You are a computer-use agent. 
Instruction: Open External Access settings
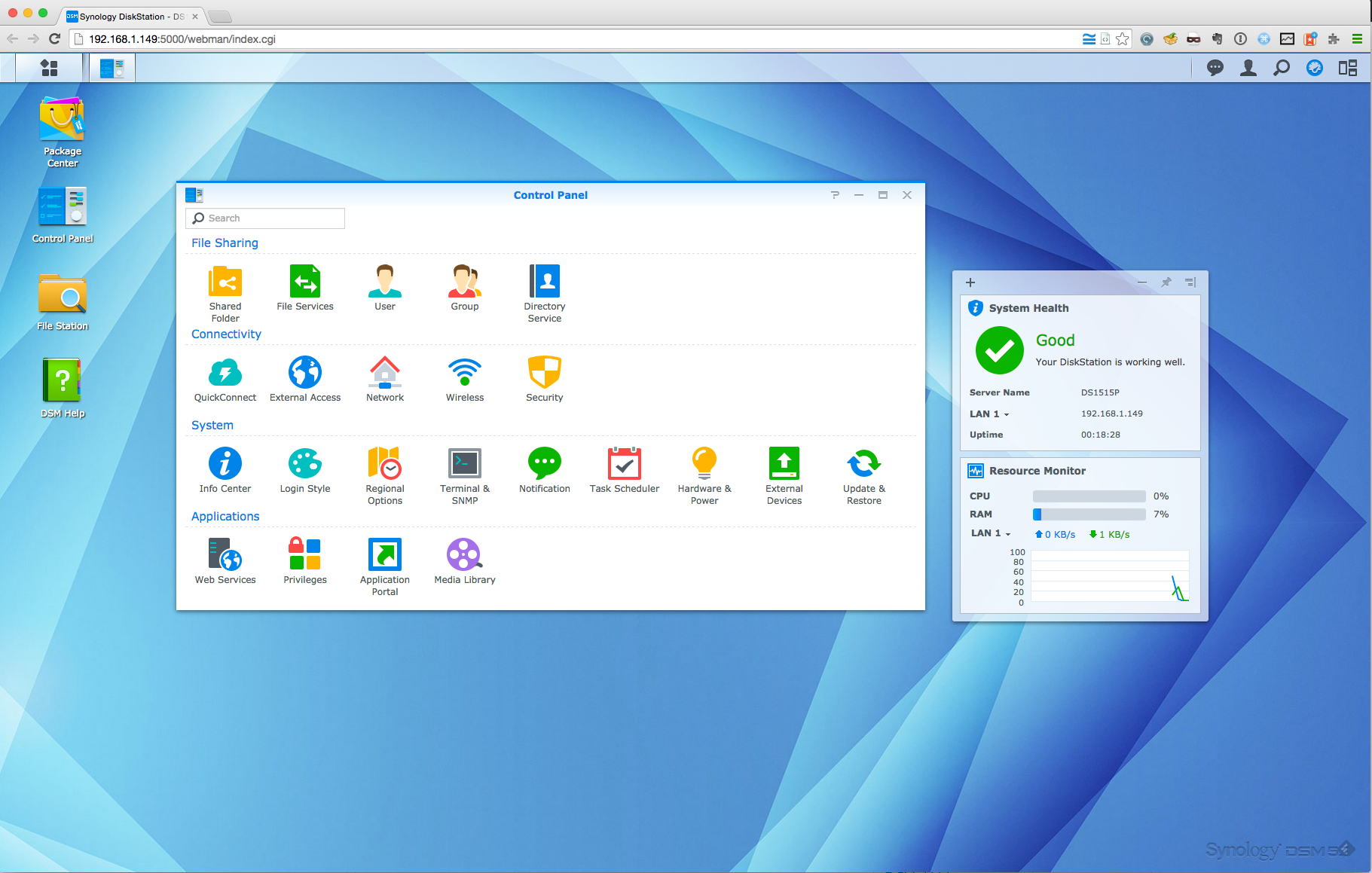(x=305, y=378)
